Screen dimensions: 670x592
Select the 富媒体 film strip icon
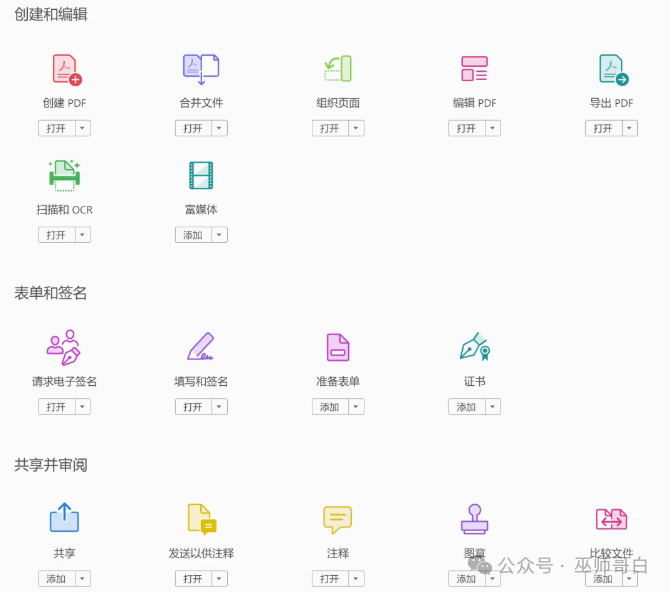pos(201,175)
